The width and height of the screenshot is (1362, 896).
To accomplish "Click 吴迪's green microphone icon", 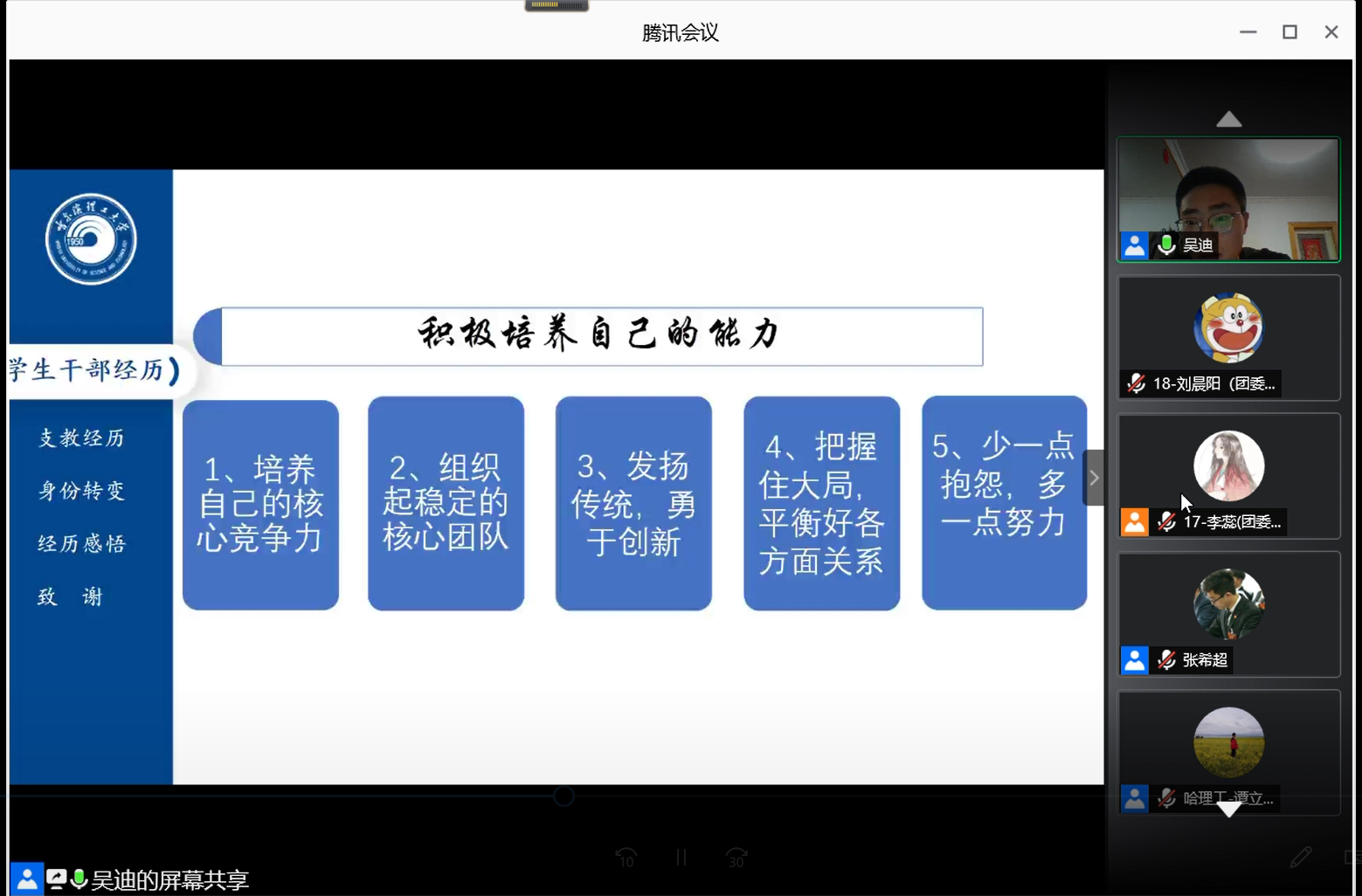I will point(1166,245).
